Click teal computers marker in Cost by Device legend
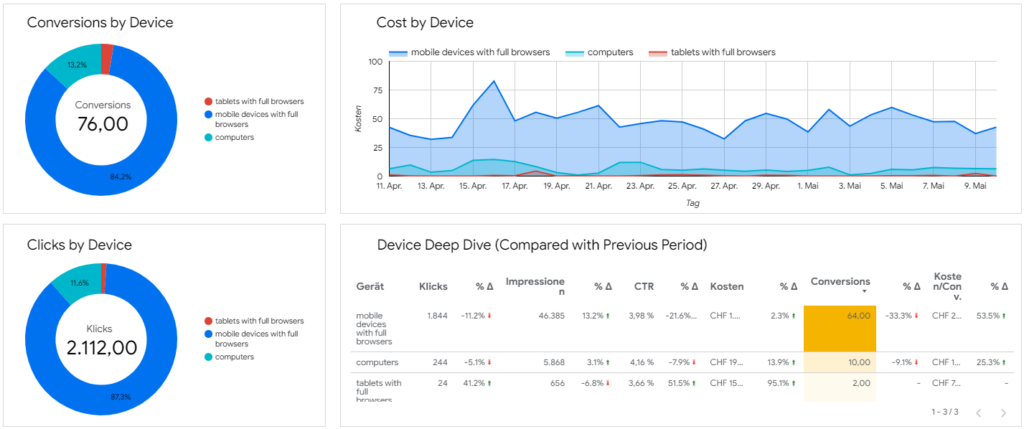The width and height of the screenshot is (1024, 429). tap(574, 52)
